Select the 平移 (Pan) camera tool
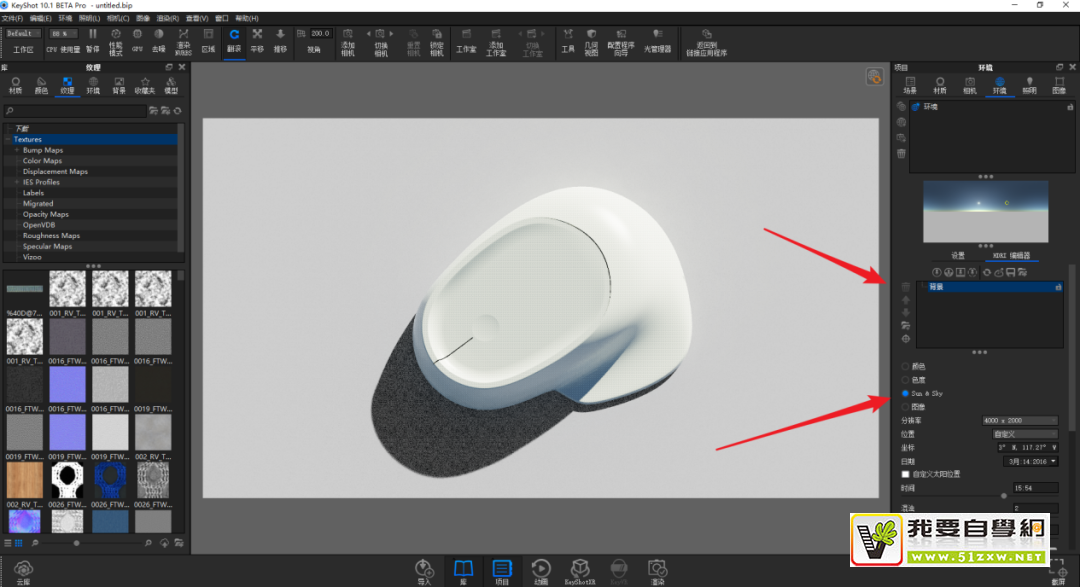The width and height of the screenshot is (1080, 587). [257, 41]
